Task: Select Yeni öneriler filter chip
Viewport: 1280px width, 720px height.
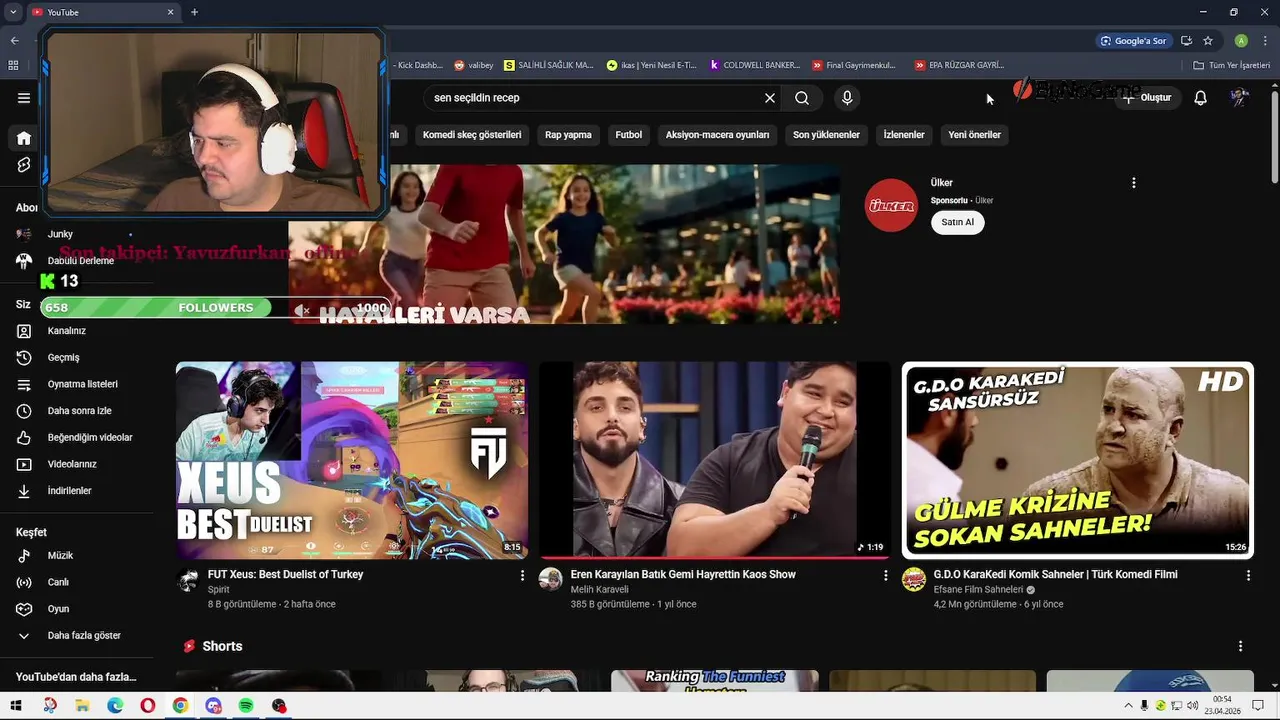Action: tap(975, 135)
